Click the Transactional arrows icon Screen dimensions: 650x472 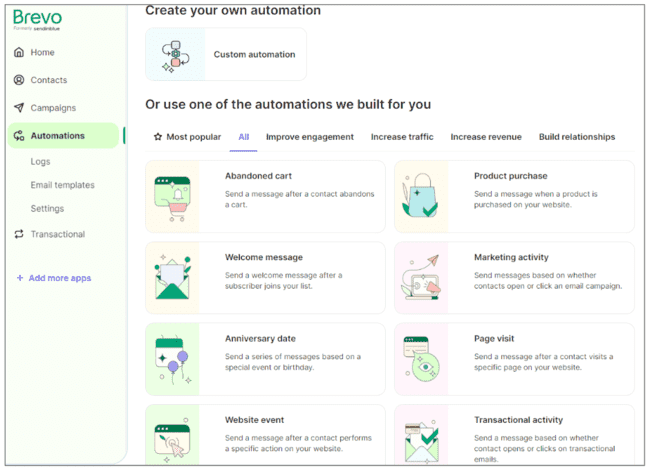click(x=18, y=234)
